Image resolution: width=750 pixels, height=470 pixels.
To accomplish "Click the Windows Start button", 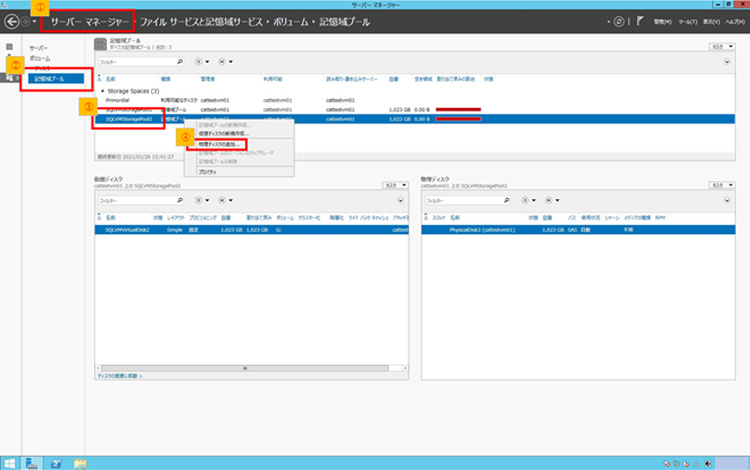I will coord(9,462).
